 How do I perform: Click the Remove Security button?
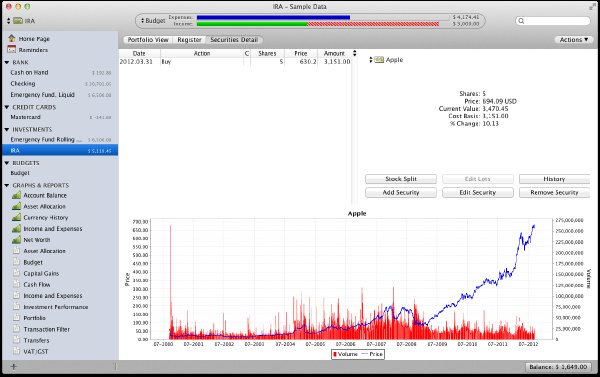554,193
